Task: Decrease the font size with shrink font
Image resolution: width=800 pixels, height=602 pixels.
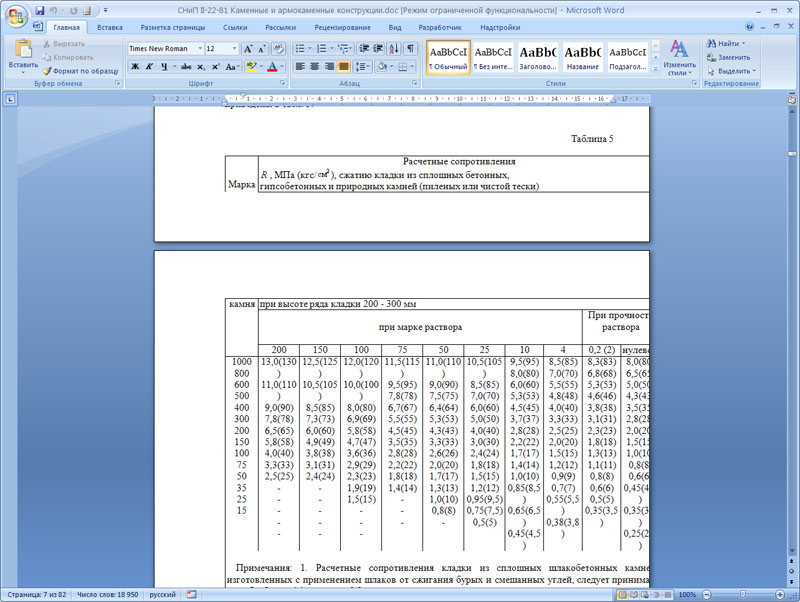Action: click(261, 48)
